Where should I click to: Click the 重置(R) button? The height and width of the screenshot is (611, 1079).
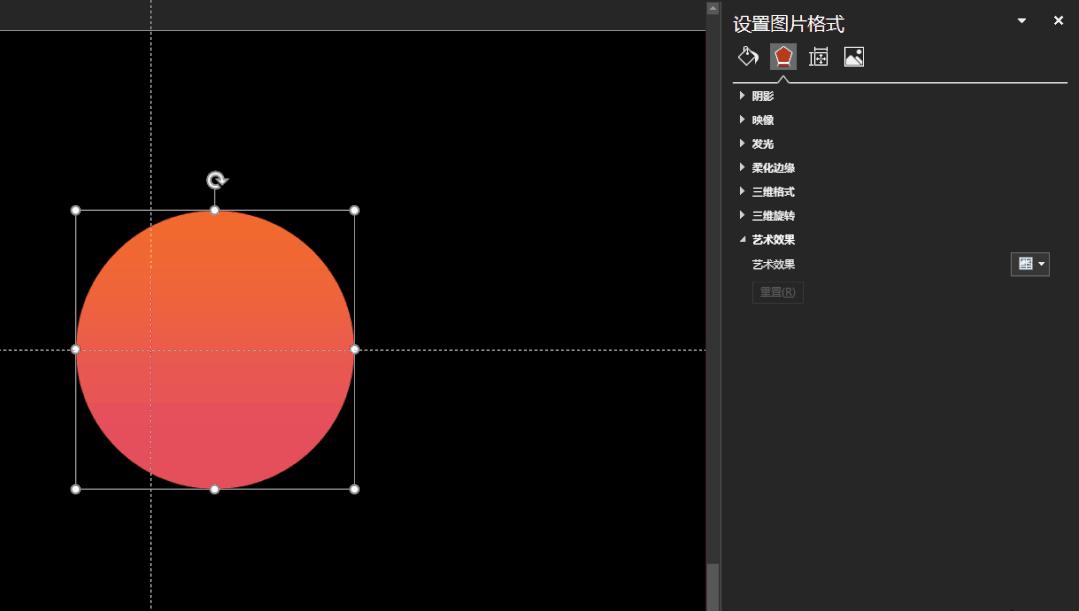(x=778, y=292)
